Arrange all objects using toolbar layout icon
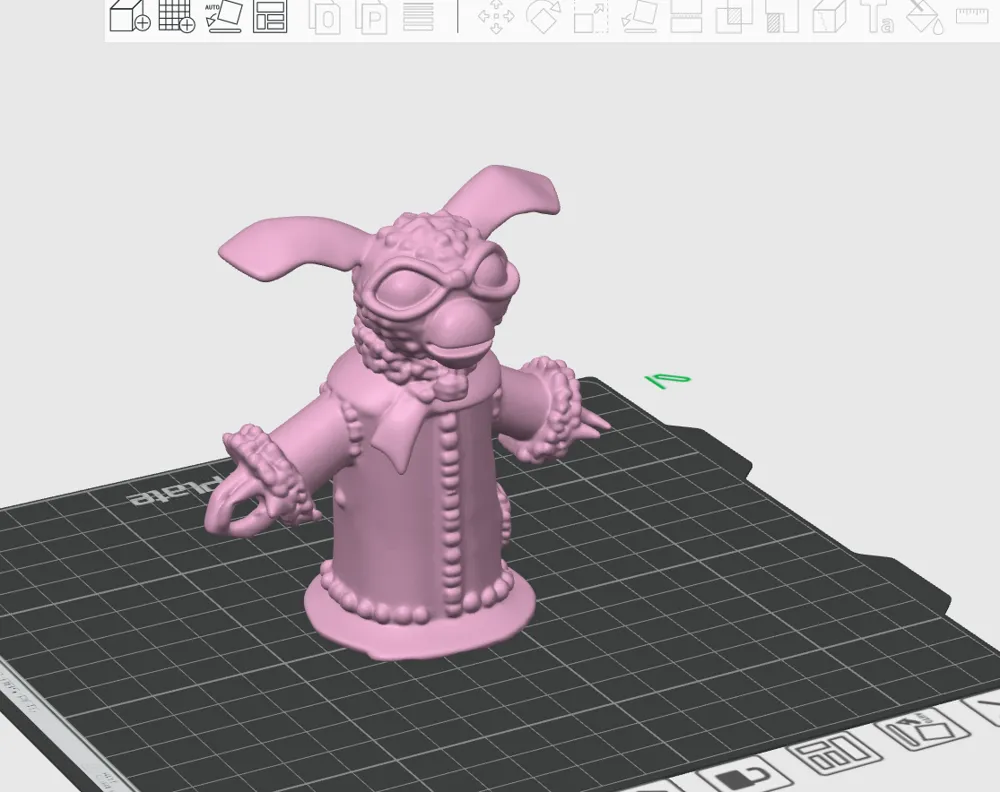Image resolution: width=1000 pixels, height=792 pixels. (270, 16)
